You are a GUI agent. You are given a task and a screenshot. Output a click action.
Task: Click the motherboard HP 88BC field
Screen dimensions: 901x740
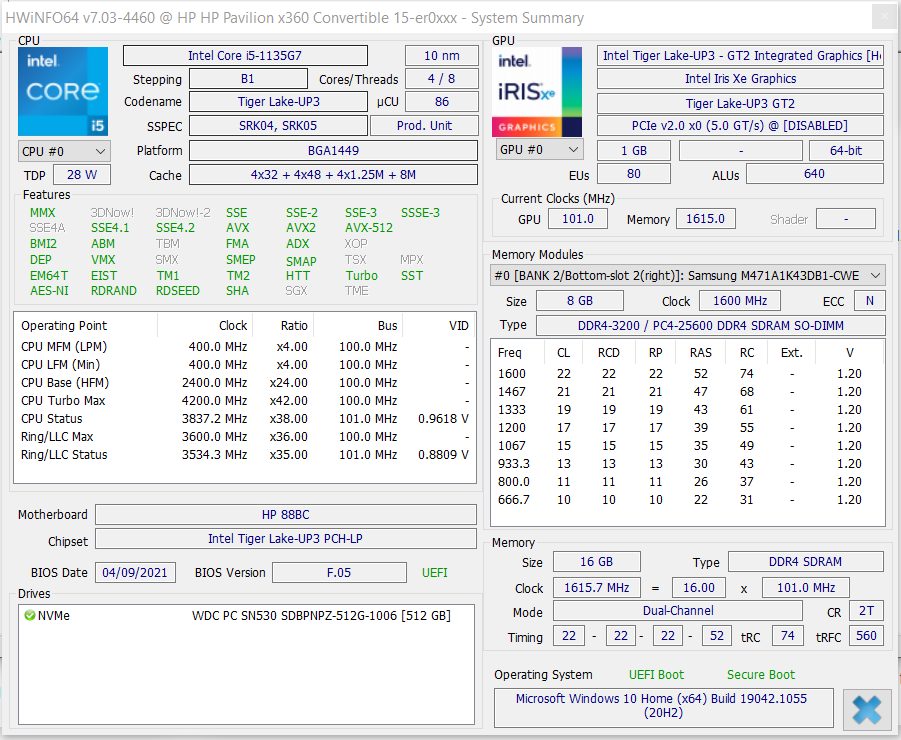coord(286,514)
